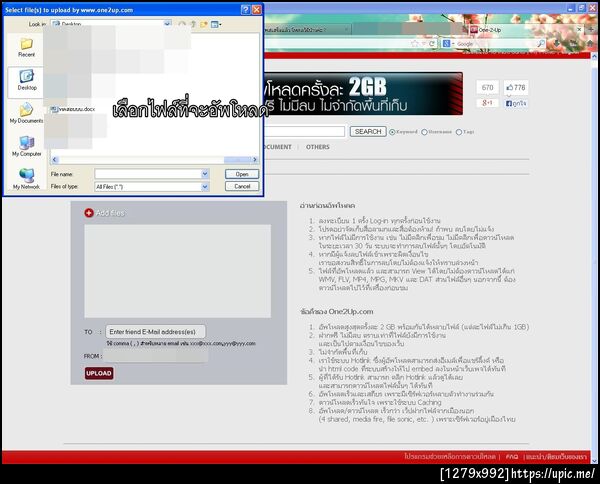Close the One-2-Up browser tab
Image resolution: width=600 pixels, height=484 pixels.
579,29
